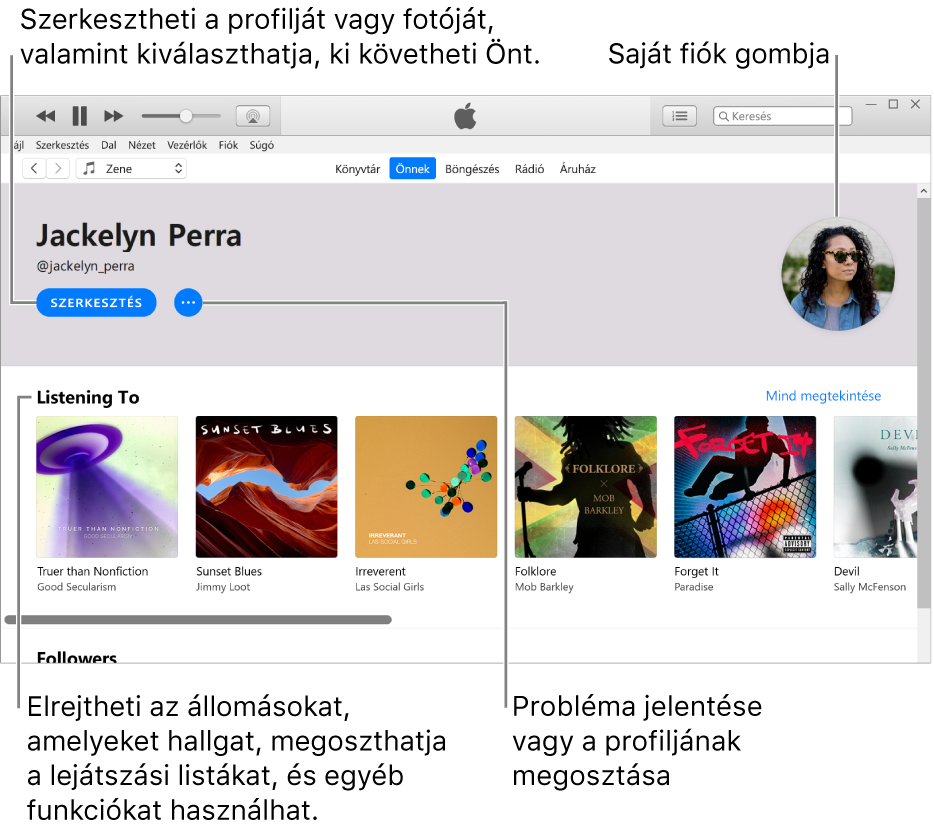
Task: Open the Irreverent album cover
Action: click(x=426, y=487)
